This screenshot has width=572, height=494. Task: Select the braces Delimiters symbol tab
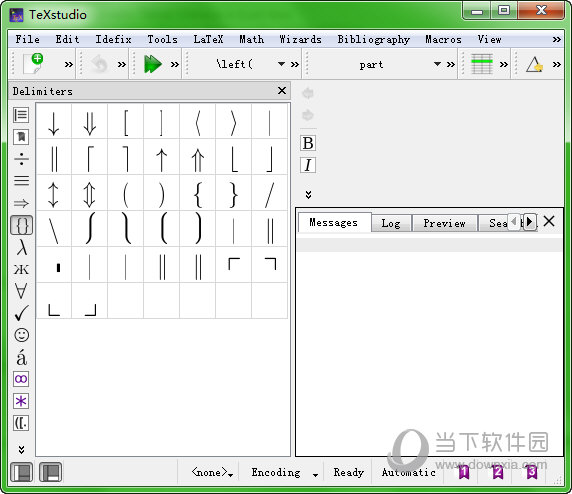point(22,225)
